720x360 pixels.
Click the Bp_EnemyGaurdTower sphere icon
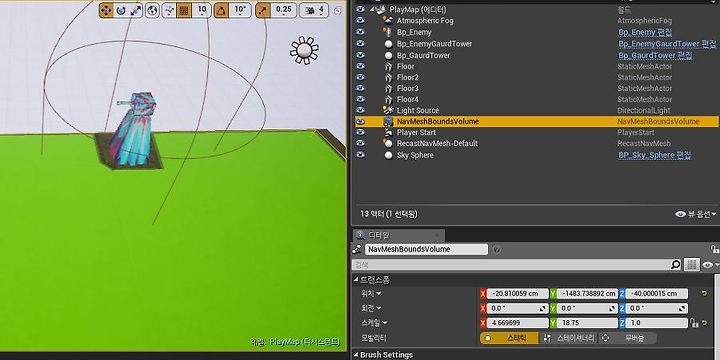[388, 44]
